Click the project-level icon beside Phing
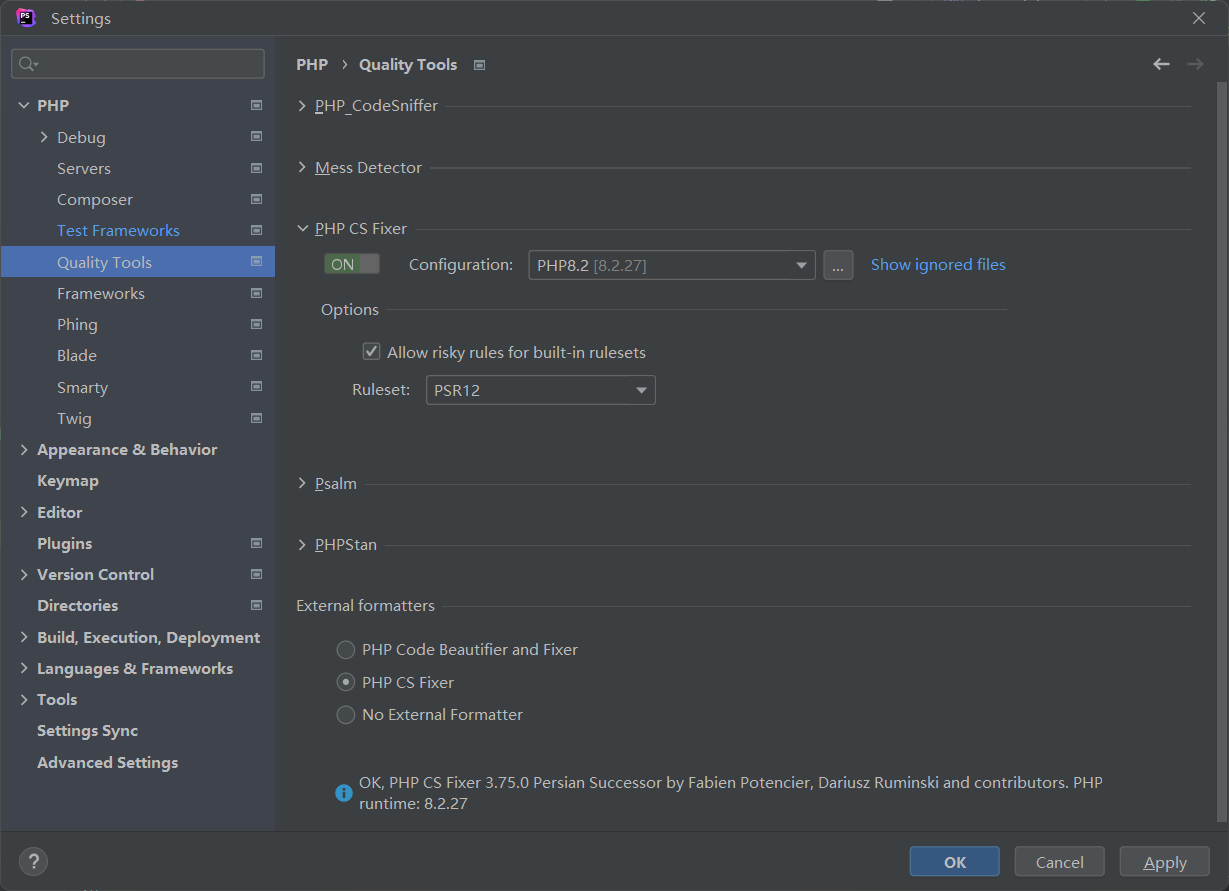Screen dimensions: 1229x891 [257, 324]
